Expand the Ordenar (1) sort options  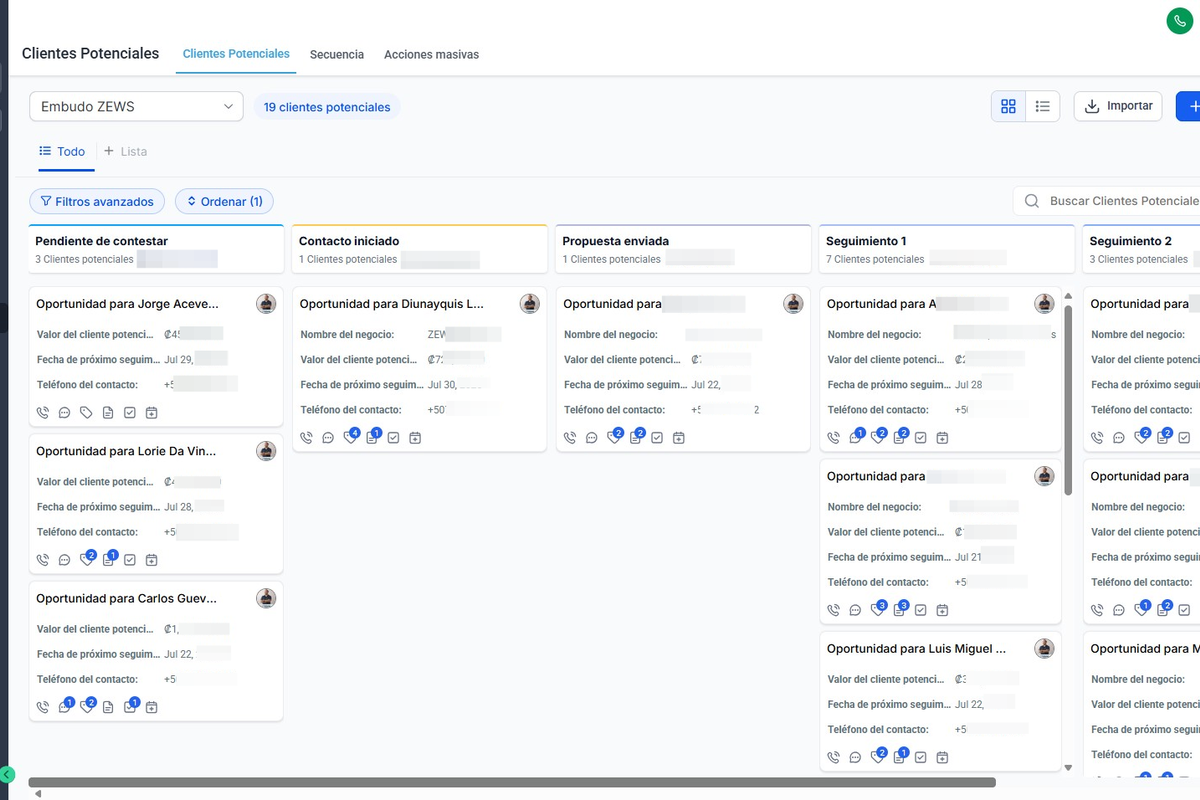(x=224, y=201)
